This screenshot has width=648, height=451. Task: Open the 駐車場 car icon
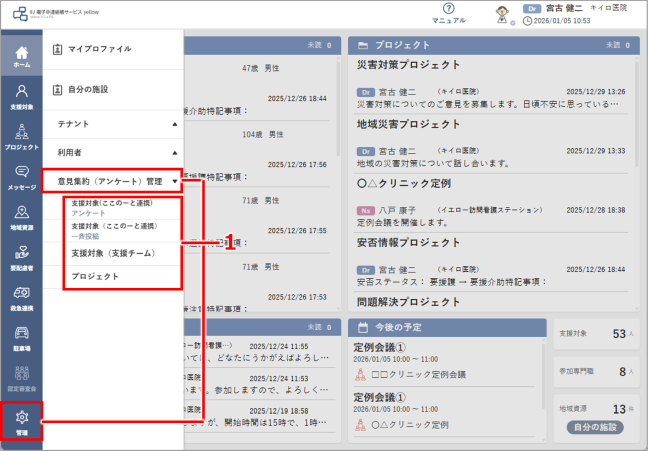pyautogui.click(x=21, y=339)
